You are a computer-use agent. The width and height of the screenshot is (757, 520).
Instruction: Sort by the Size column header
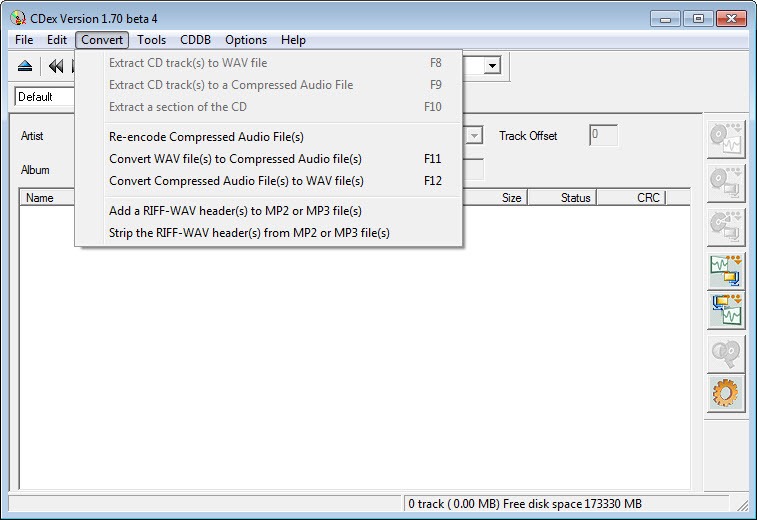point(495,197)
